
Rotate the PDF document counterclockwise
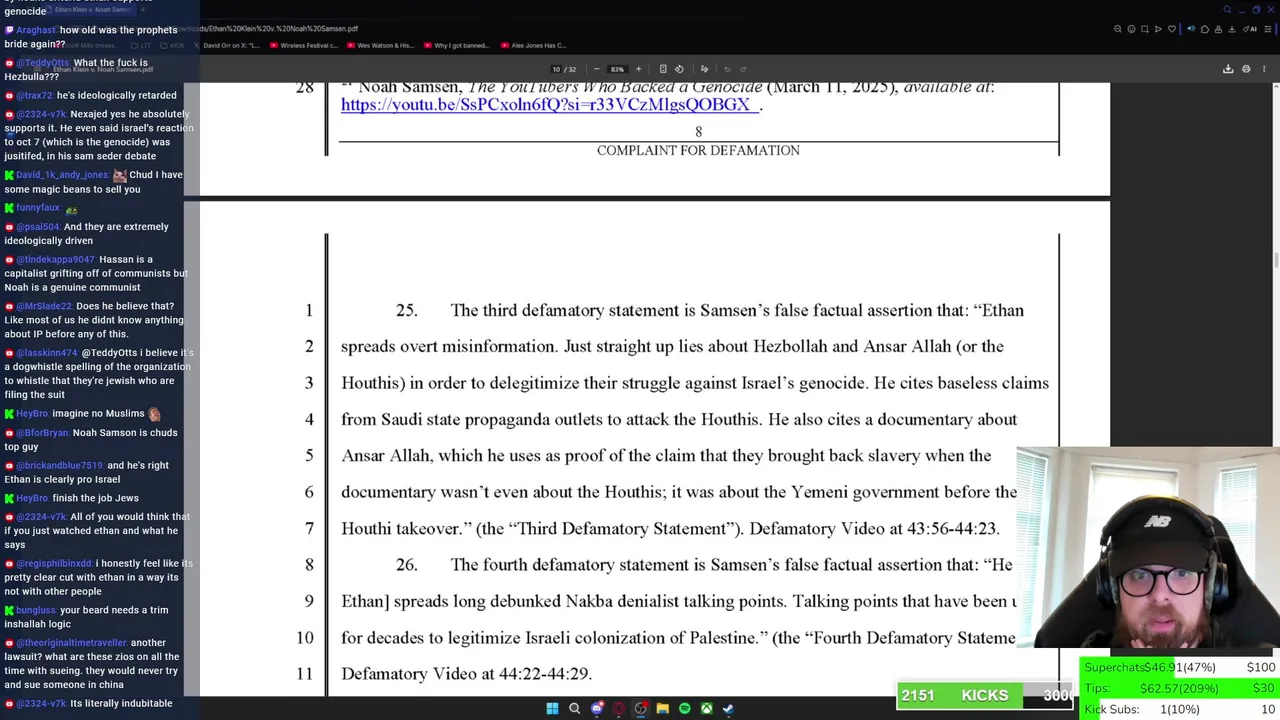(679, 69)
